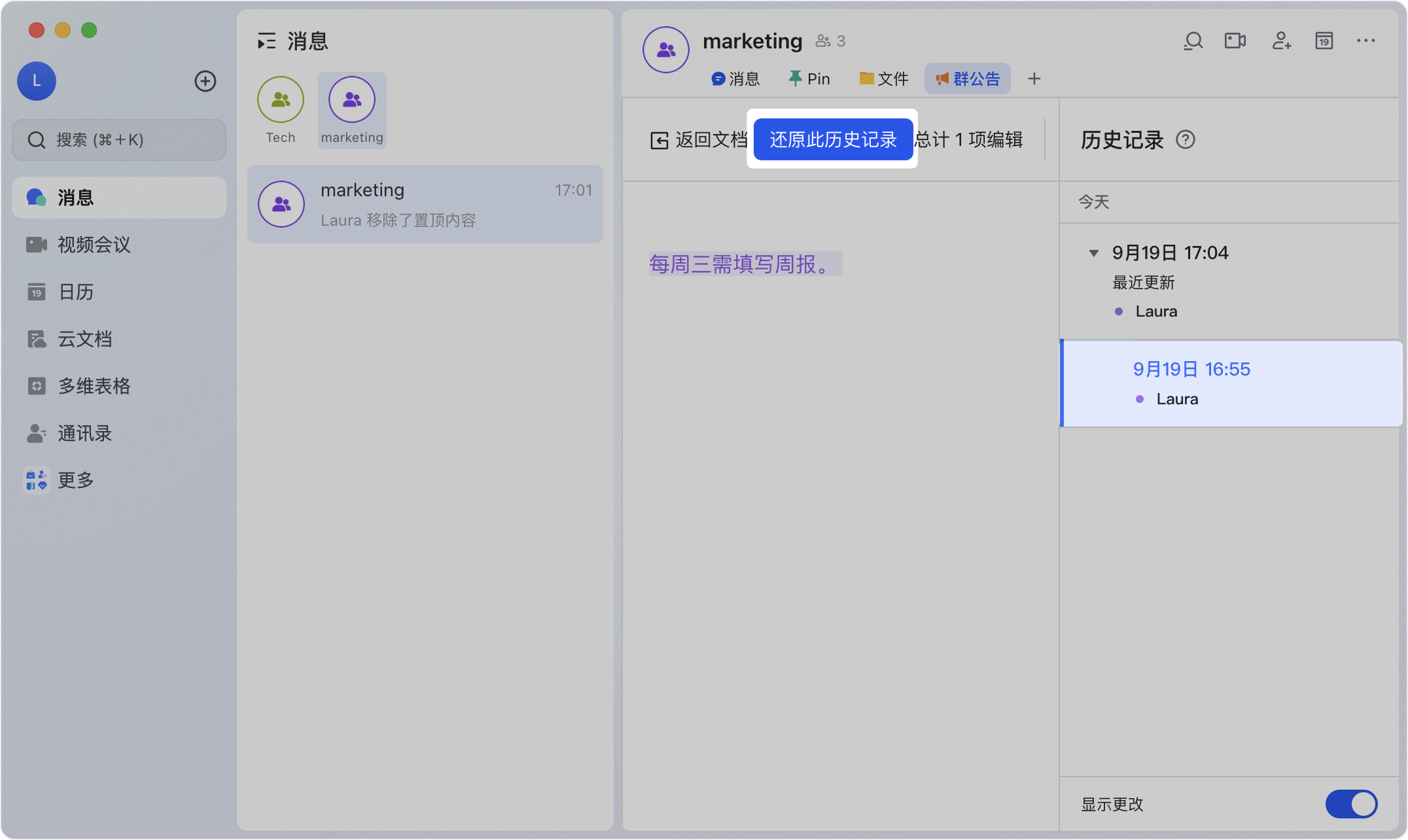Click the search icon in chat header

coord(1193,41)
